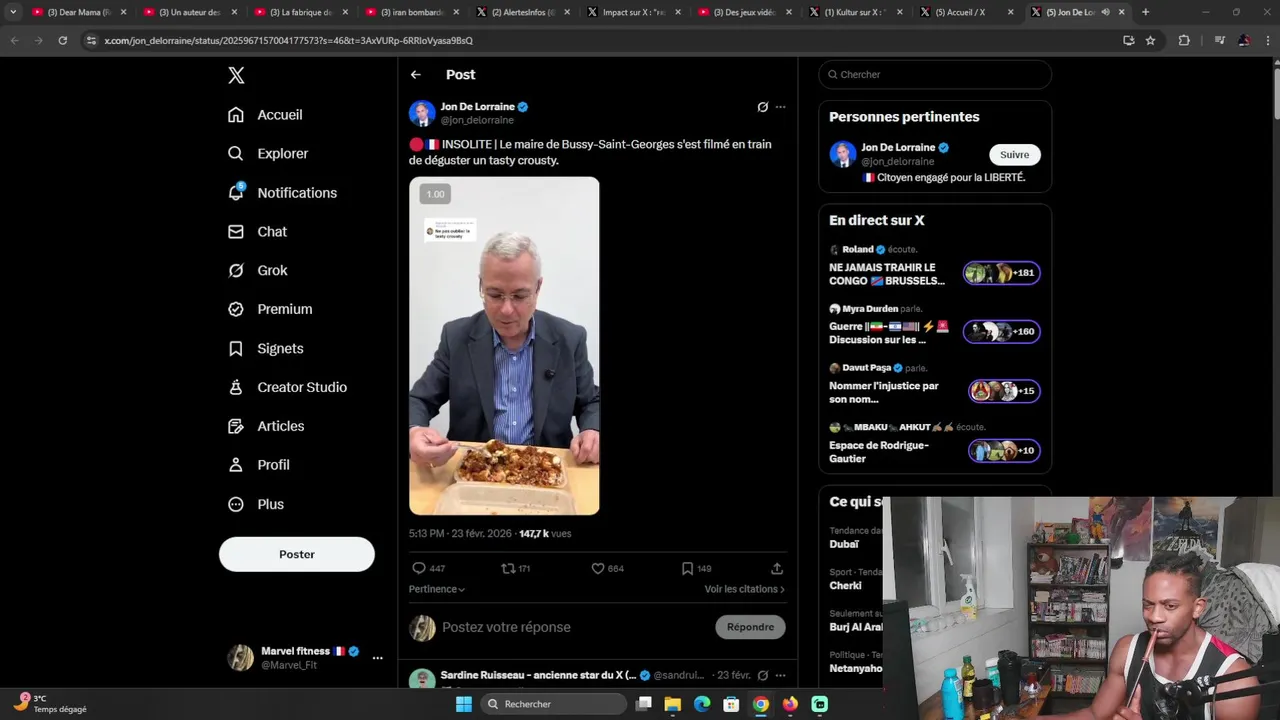Click the 1.00 speed badge on video
The width and height of the screenshot is (1280, 720).
tap(435, 194)
